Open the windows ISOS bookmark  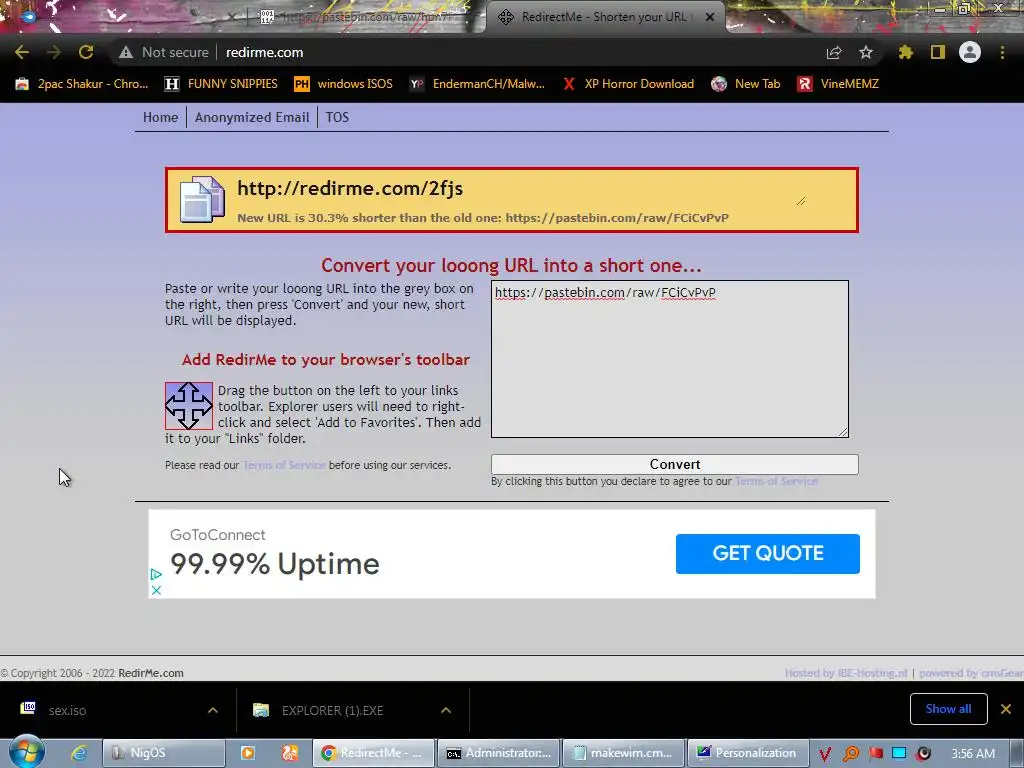(344, 84)
